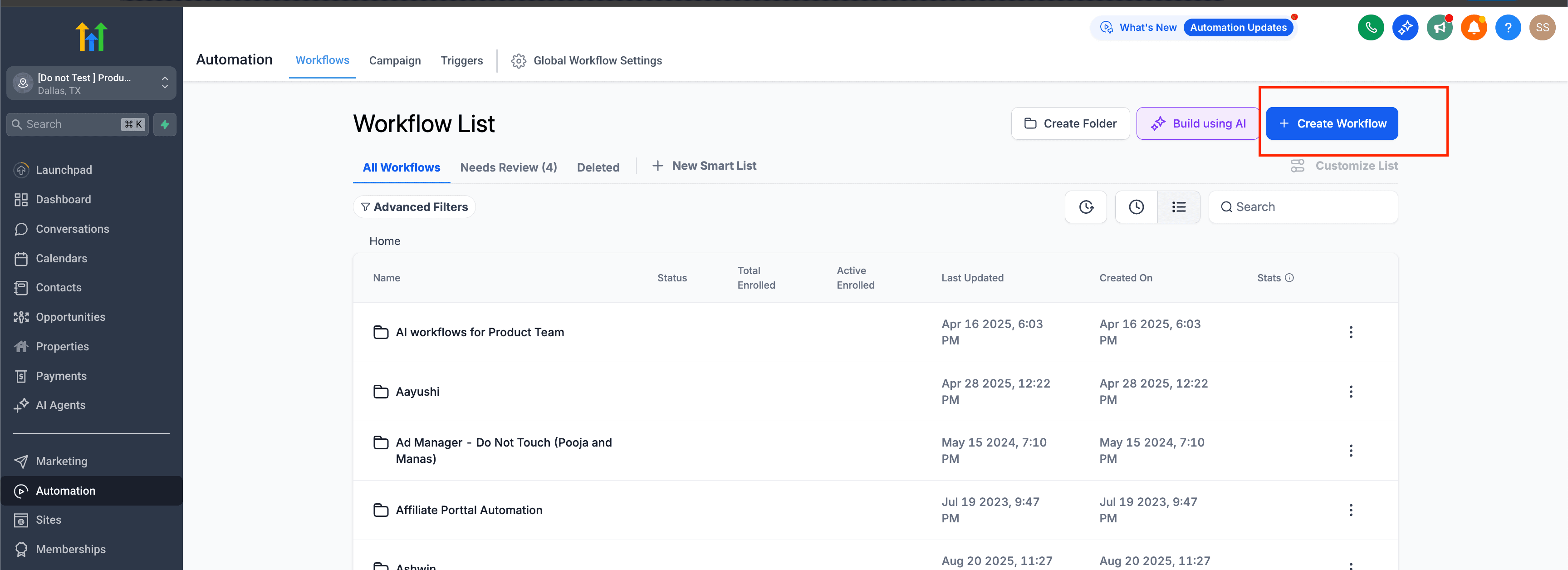Open the blue AI sparkles assistant icon

coord(1405,27)
